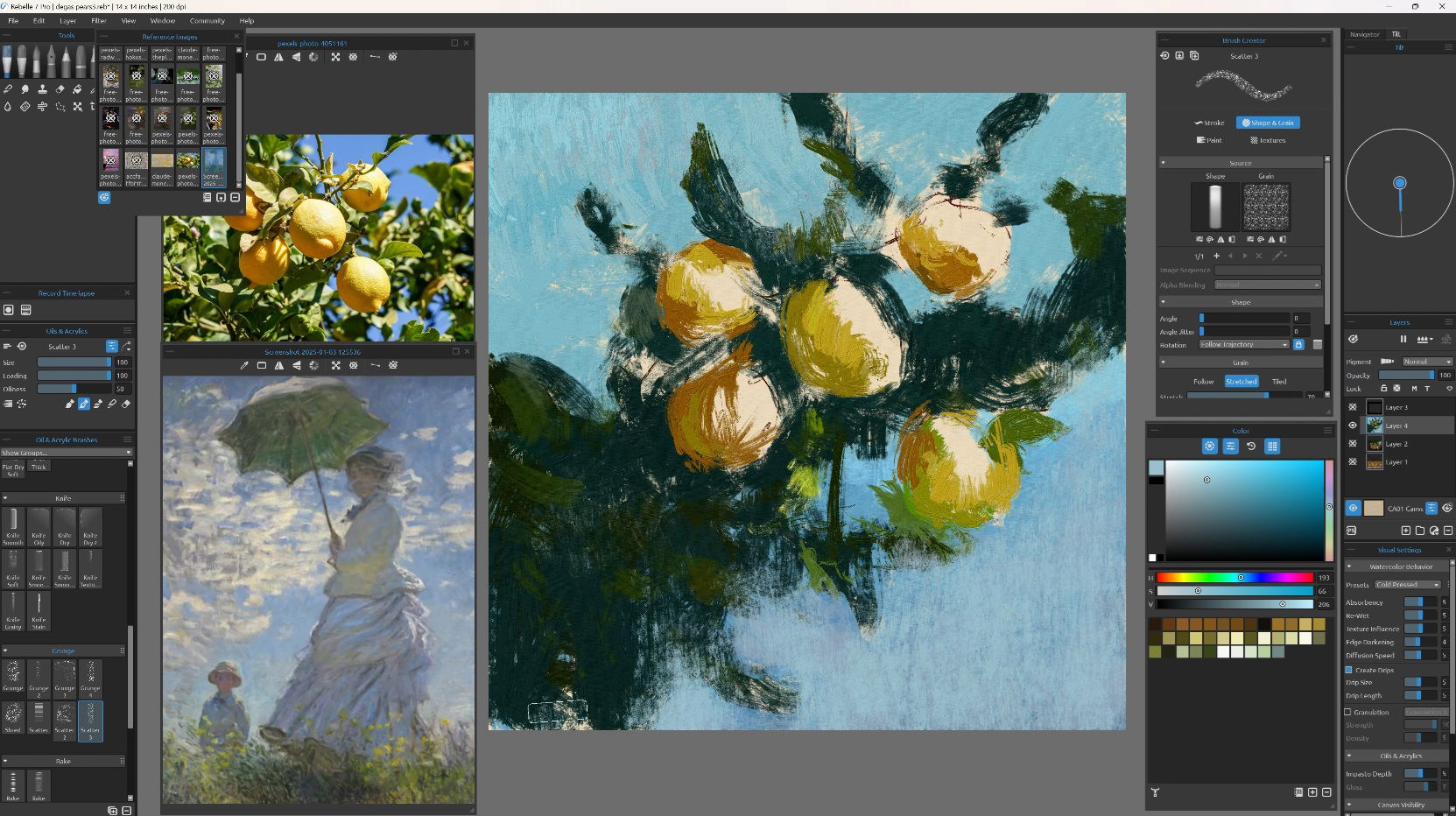This screenshot has height=816, width=1456.
Task: Set grain mode to Tiled
Action: (x=1279, y=381)
